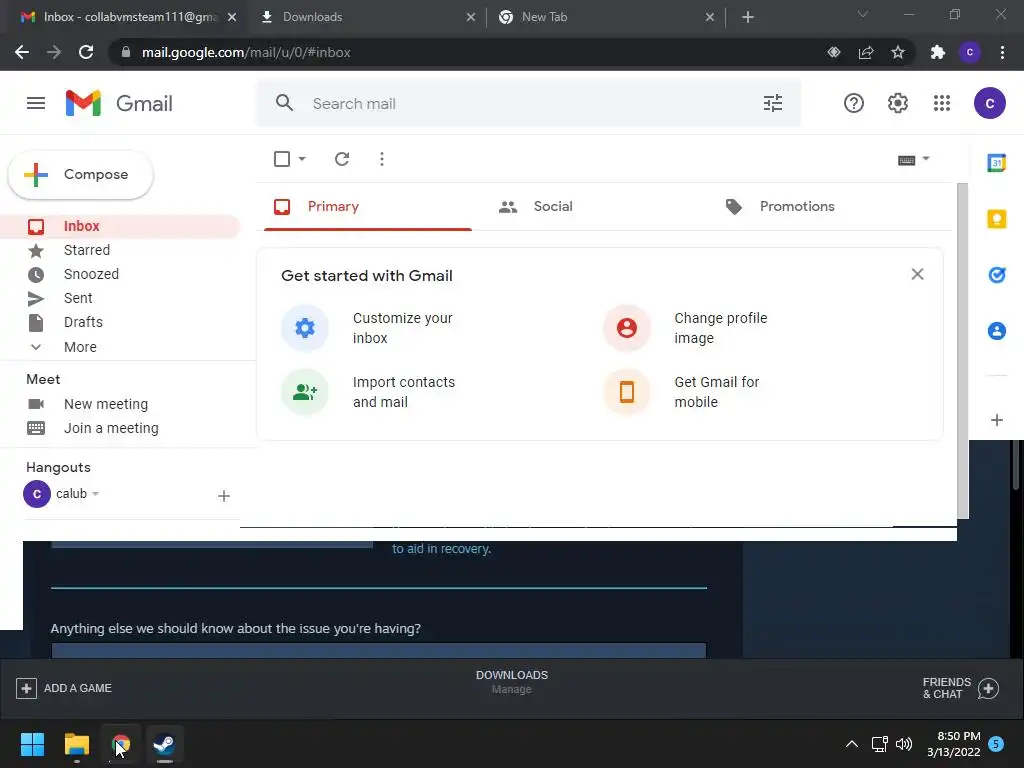The width and height of the screenshot is (1024, 768).
Task: Switch to the New Tab browser tab
Action: pyautogui.click(x=605, y=17)
